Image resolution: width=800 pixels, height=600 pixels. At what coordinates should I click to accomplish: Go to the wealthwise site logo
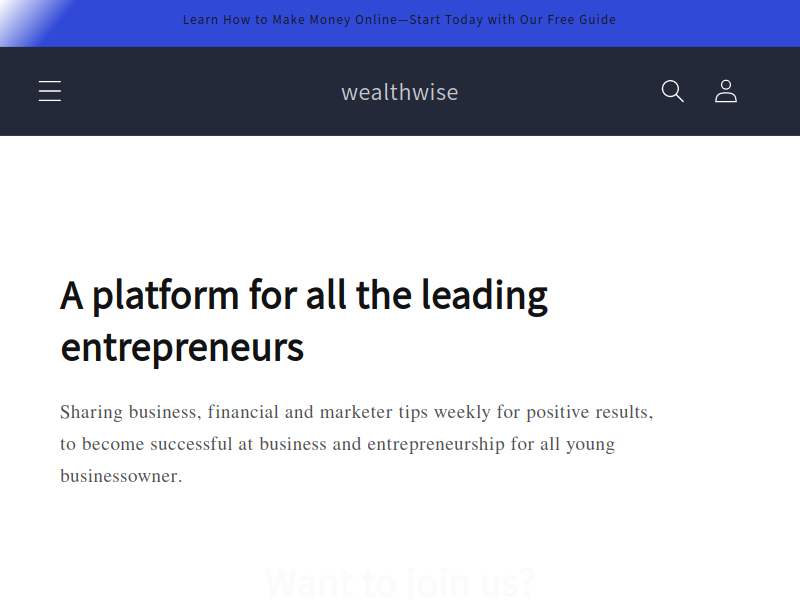tap(399, 92)
